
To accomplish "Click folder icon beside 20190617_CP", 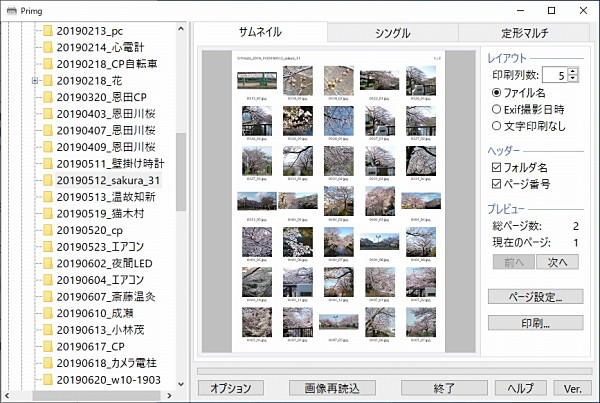I will 48,346.
